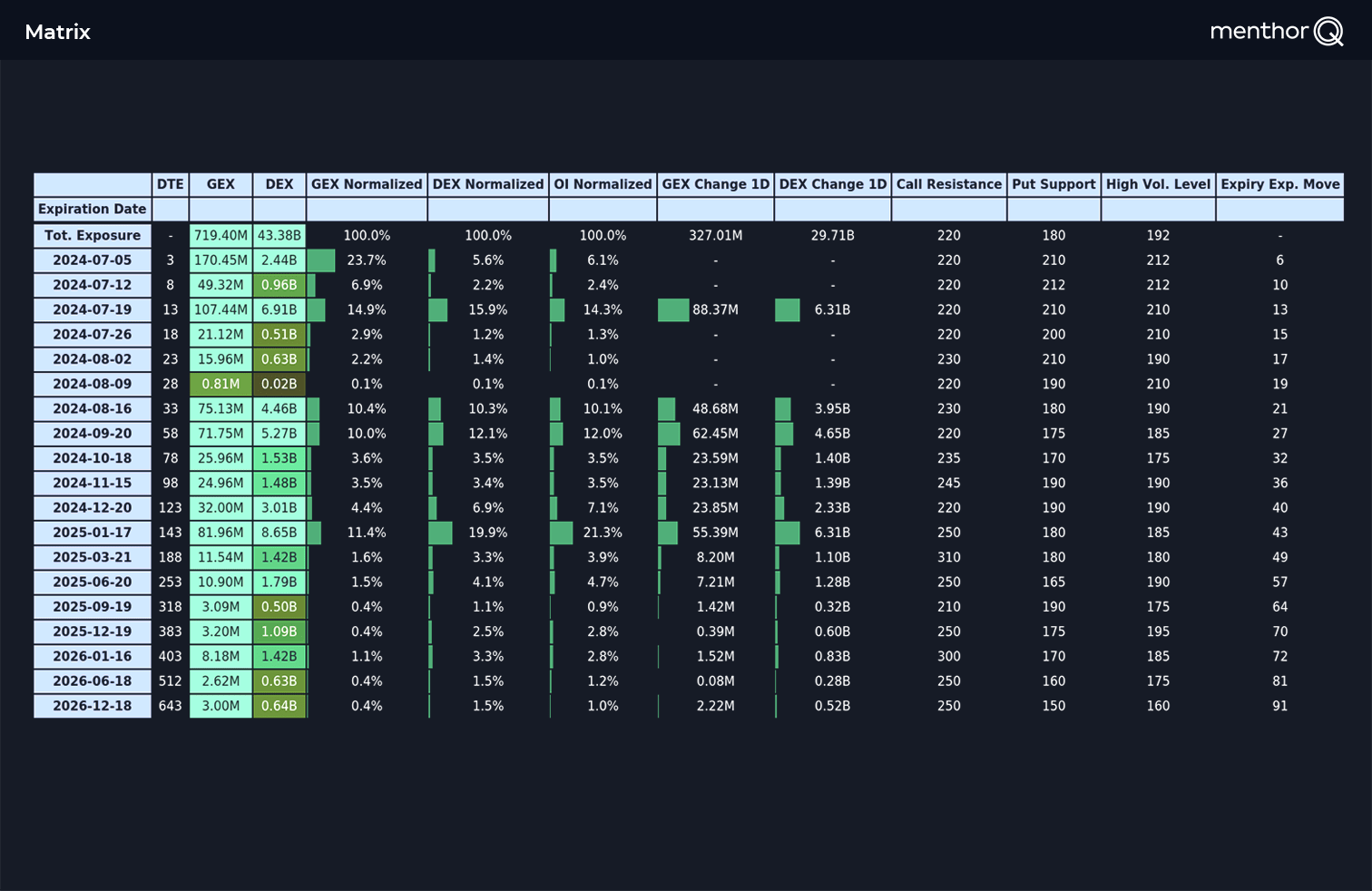Click the OI Normalized column header

tap(603, 184)
